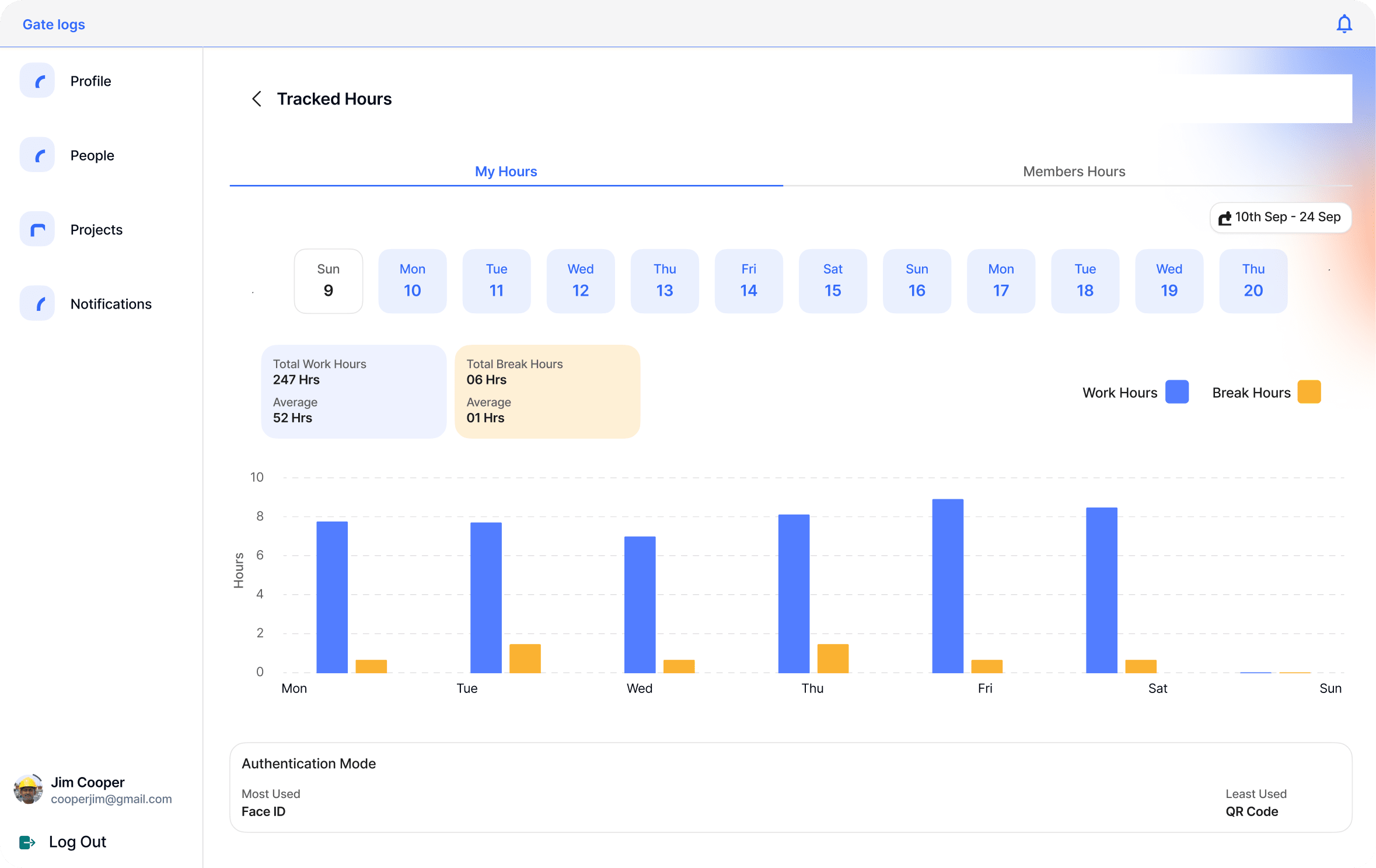The height and width of the screenshot is (868, 1376).
Task: Click the back arrow beside Tracked Hours
Action: point(257,99)
